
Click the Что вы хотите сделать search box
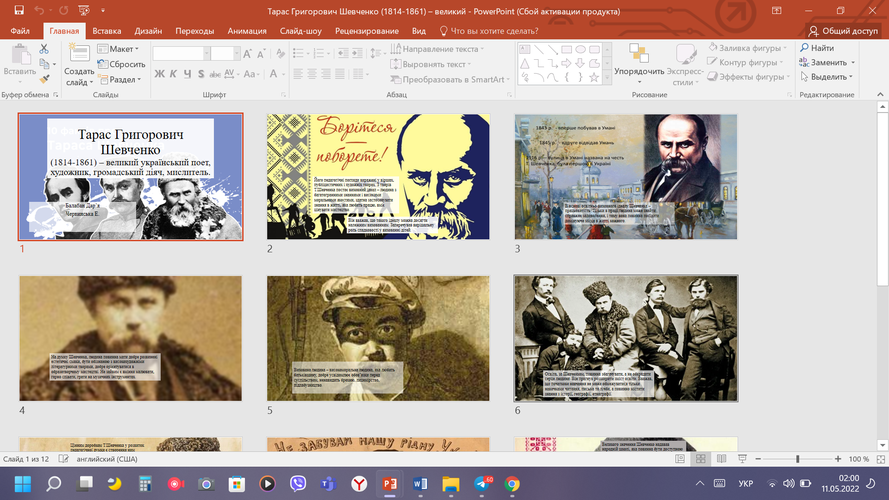click(489, 31)
